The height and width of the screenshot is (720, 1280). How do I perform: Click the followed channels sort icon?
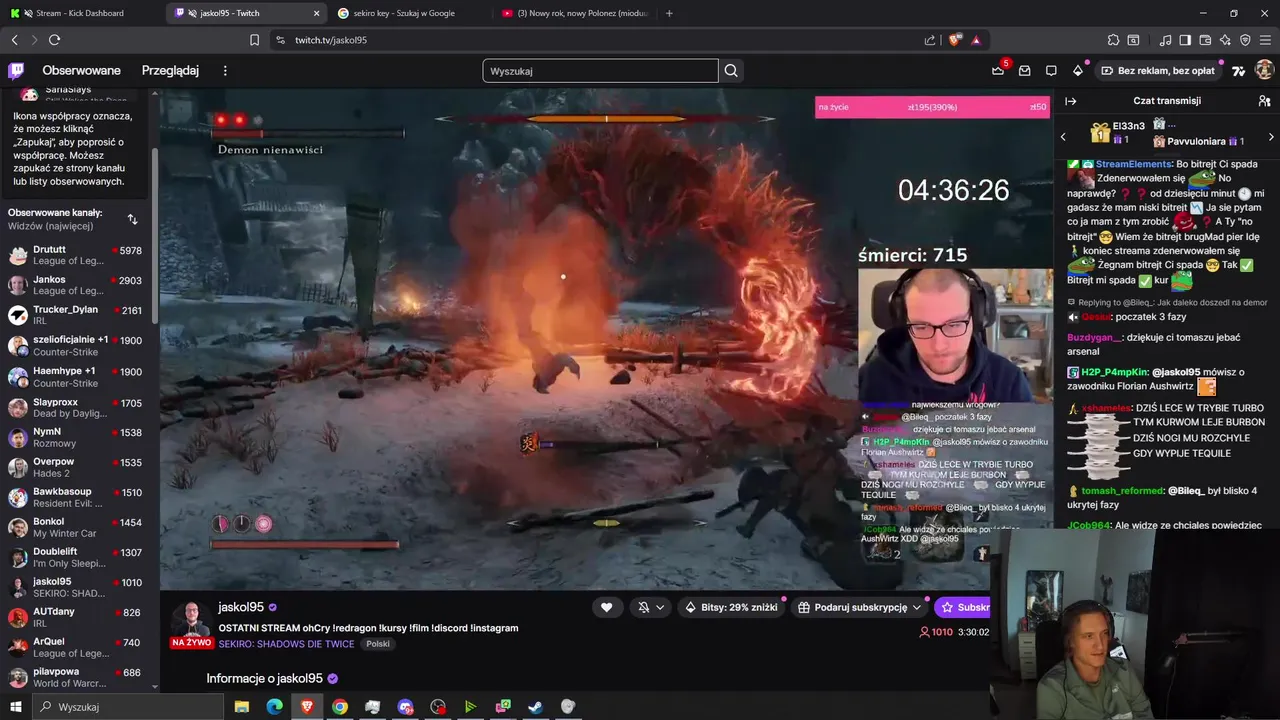coord(132,219)
